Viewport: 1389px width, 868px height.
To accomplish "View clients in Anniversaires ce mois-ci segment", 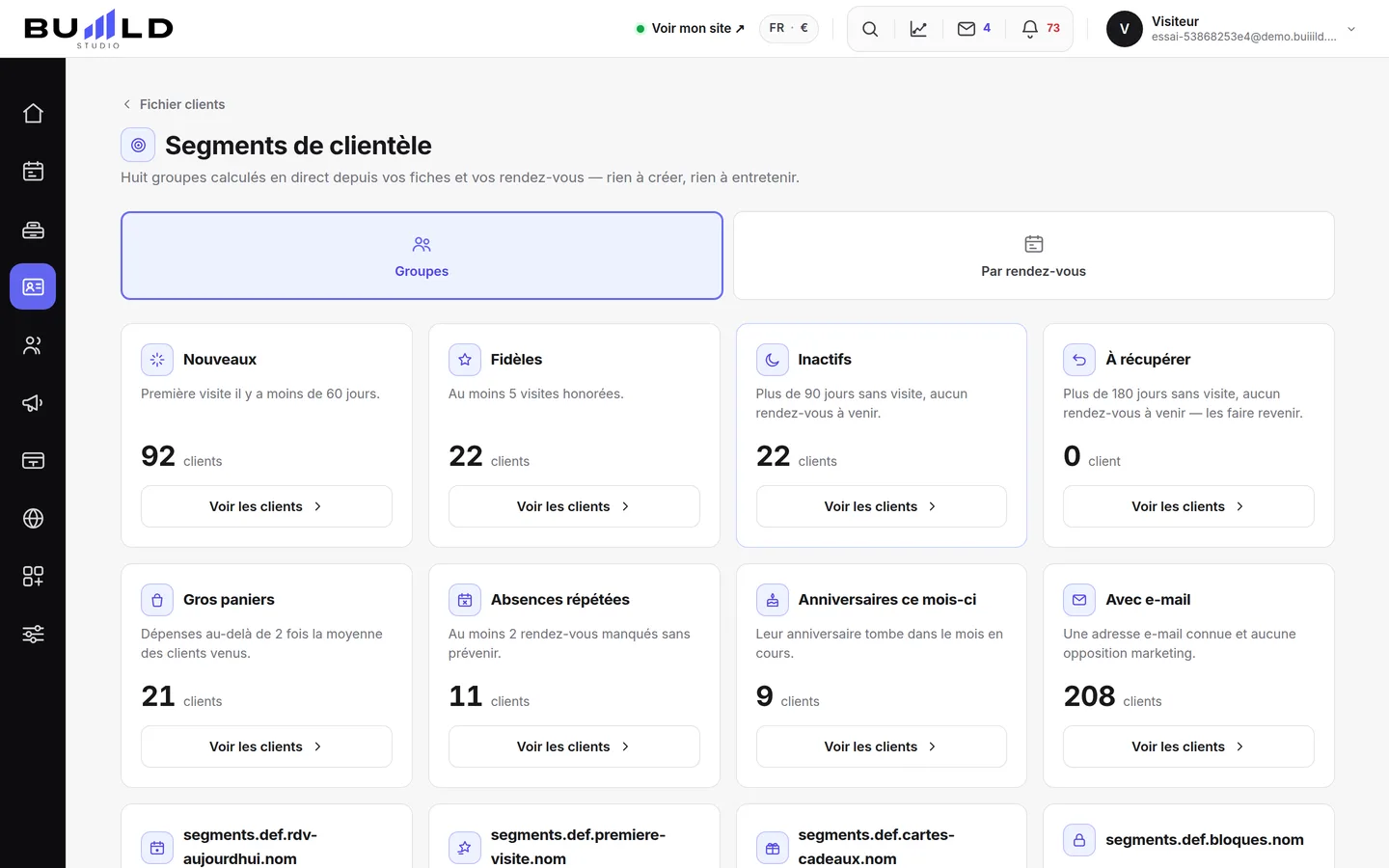I will [x=882, y=746].
